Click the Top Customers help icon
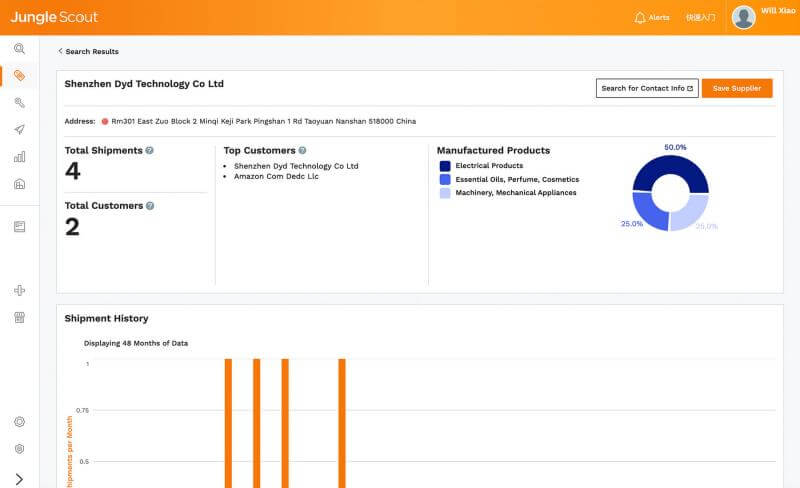Image resolution: width=800 pixels, height=488 pixels. click(x=302, y=151)
